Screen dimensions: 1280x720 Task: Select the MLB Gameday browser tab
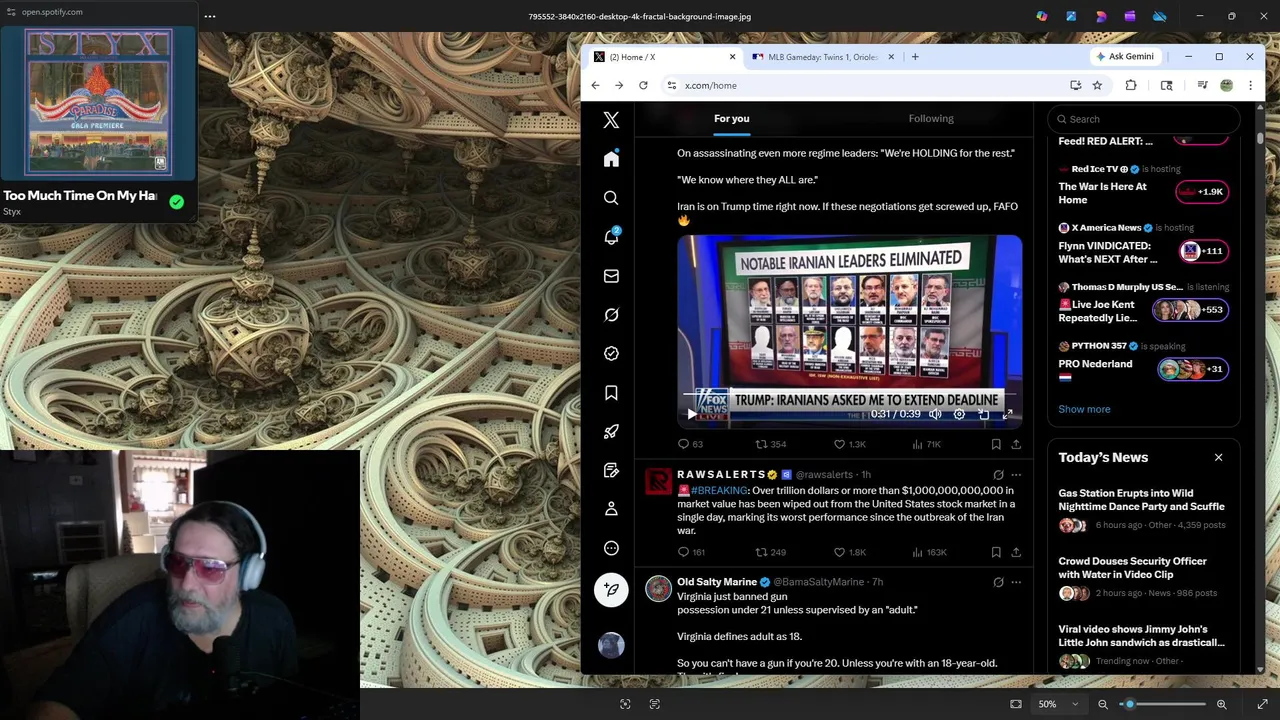coord(822,57)
